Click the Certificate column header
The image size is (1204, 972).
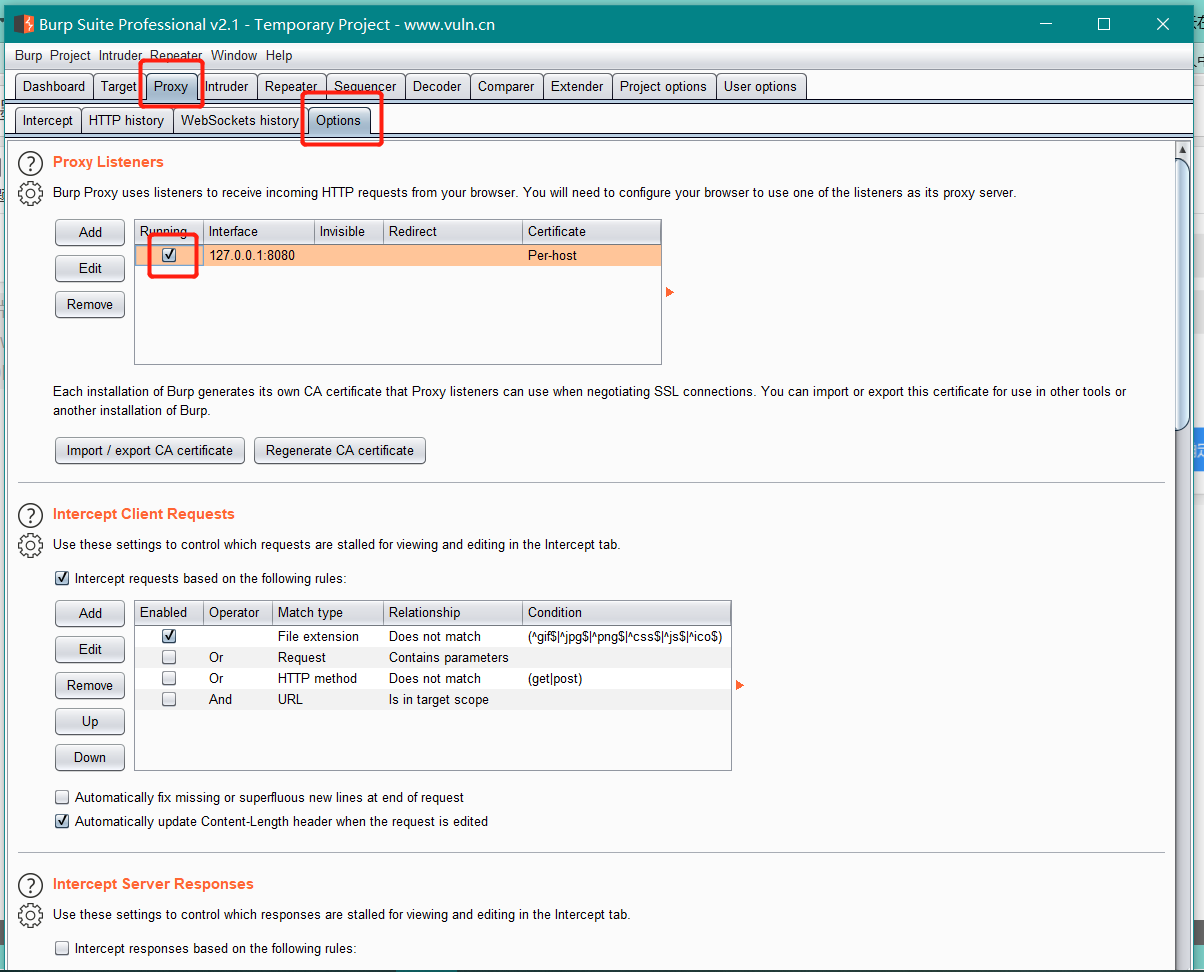pos(592,232)
